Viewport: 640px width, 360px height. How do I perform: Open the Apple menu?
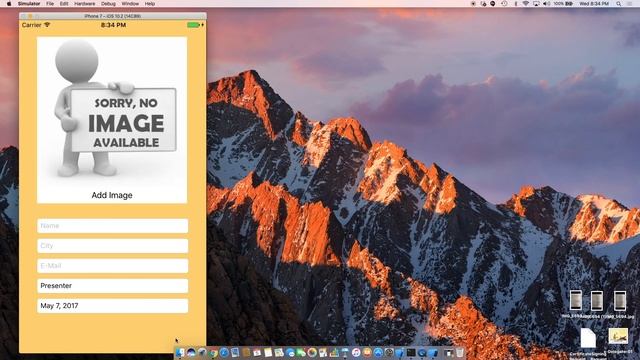click(x=9, y=4)
